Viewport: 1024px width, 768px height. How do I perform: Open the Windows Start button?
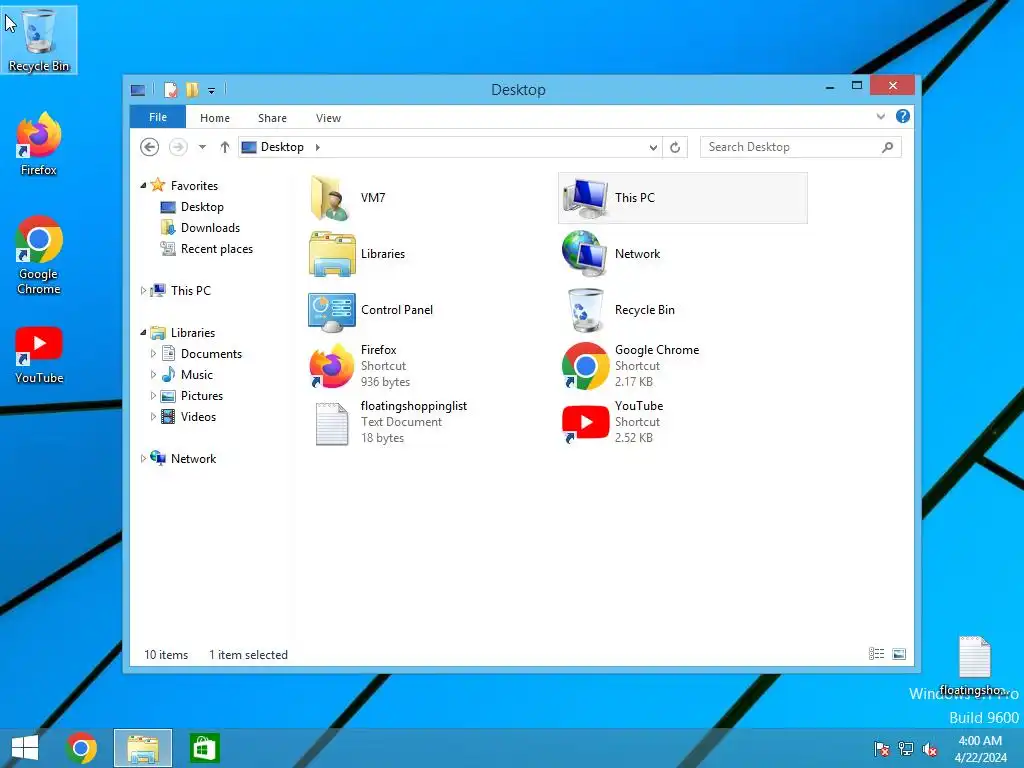tap(25, 748)
